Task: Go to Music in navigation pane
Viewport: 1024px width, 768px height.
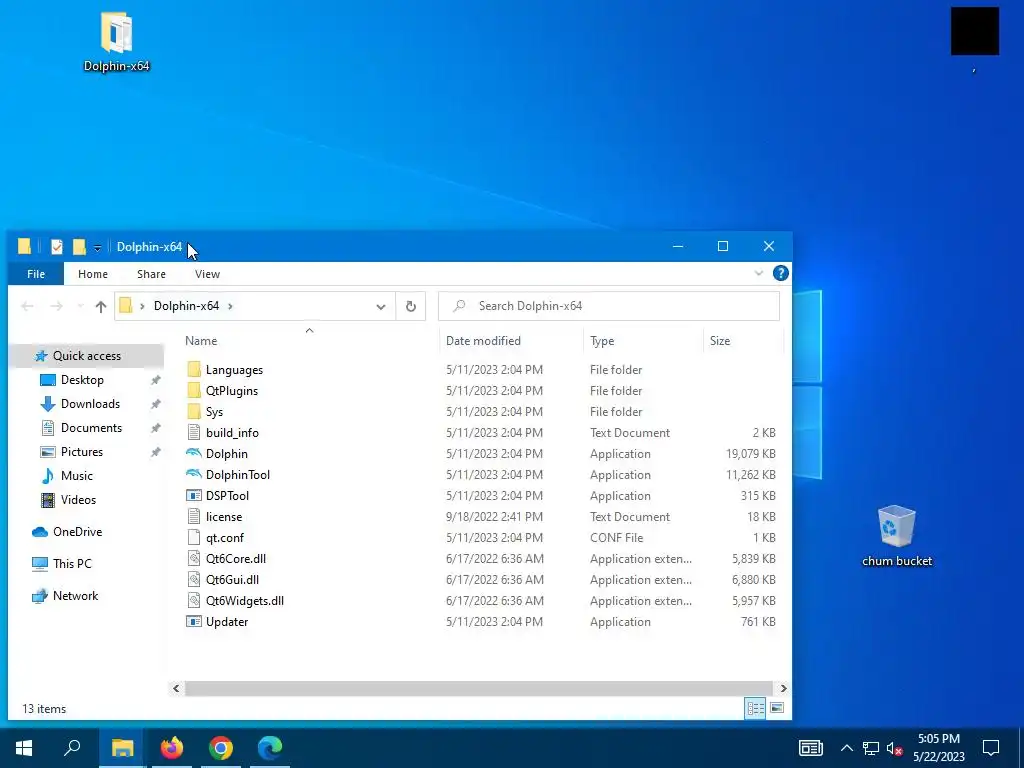Action: click(76, 476)
